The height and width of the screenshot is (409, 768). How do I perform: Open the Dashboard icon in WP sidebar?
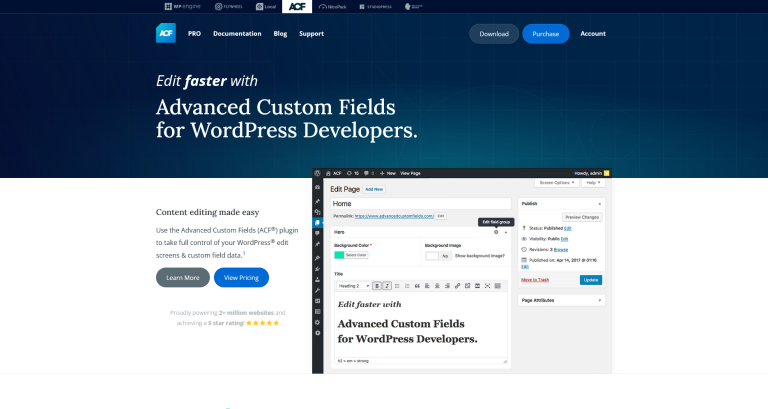pyautogui.click(x=317, y=187)
